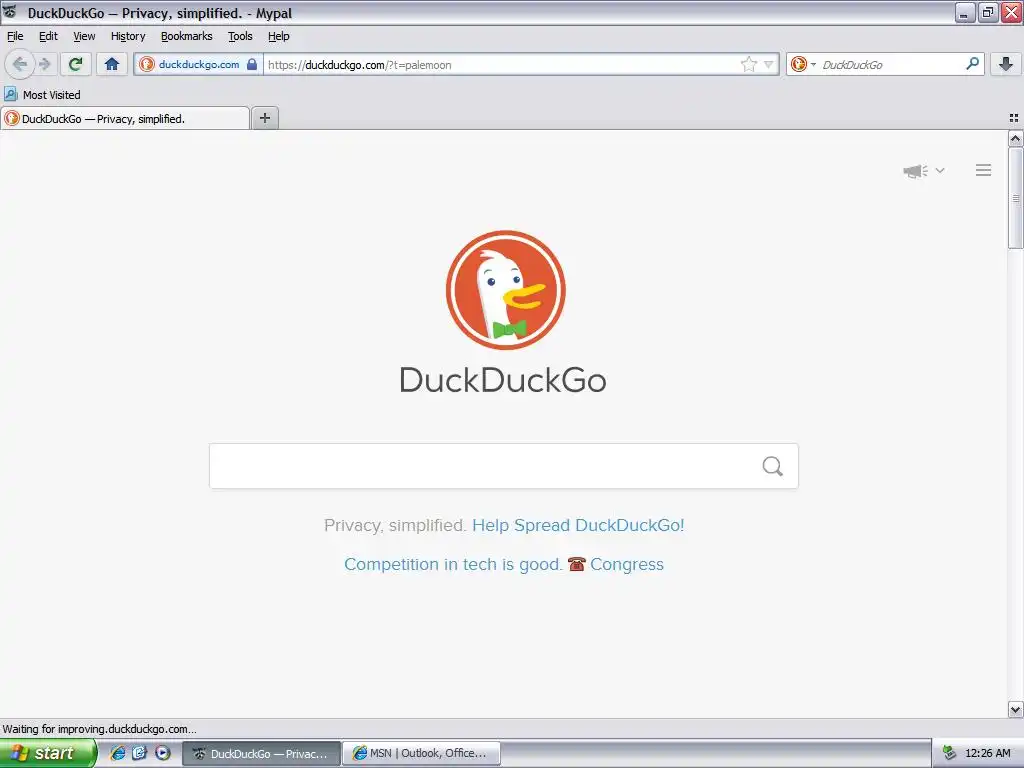Open the Edit menu
This screenshot has height=768, width=1024.
pos(48,36)
